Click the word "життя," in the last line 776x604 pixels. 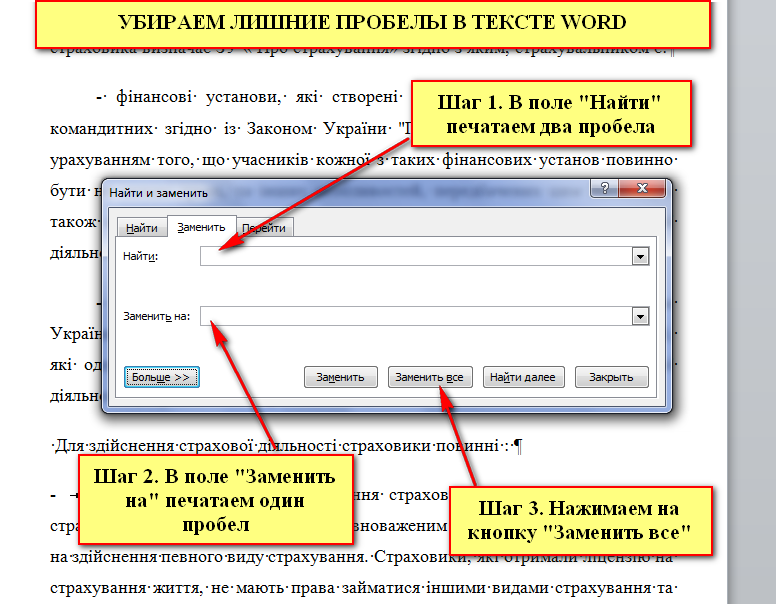178,588
